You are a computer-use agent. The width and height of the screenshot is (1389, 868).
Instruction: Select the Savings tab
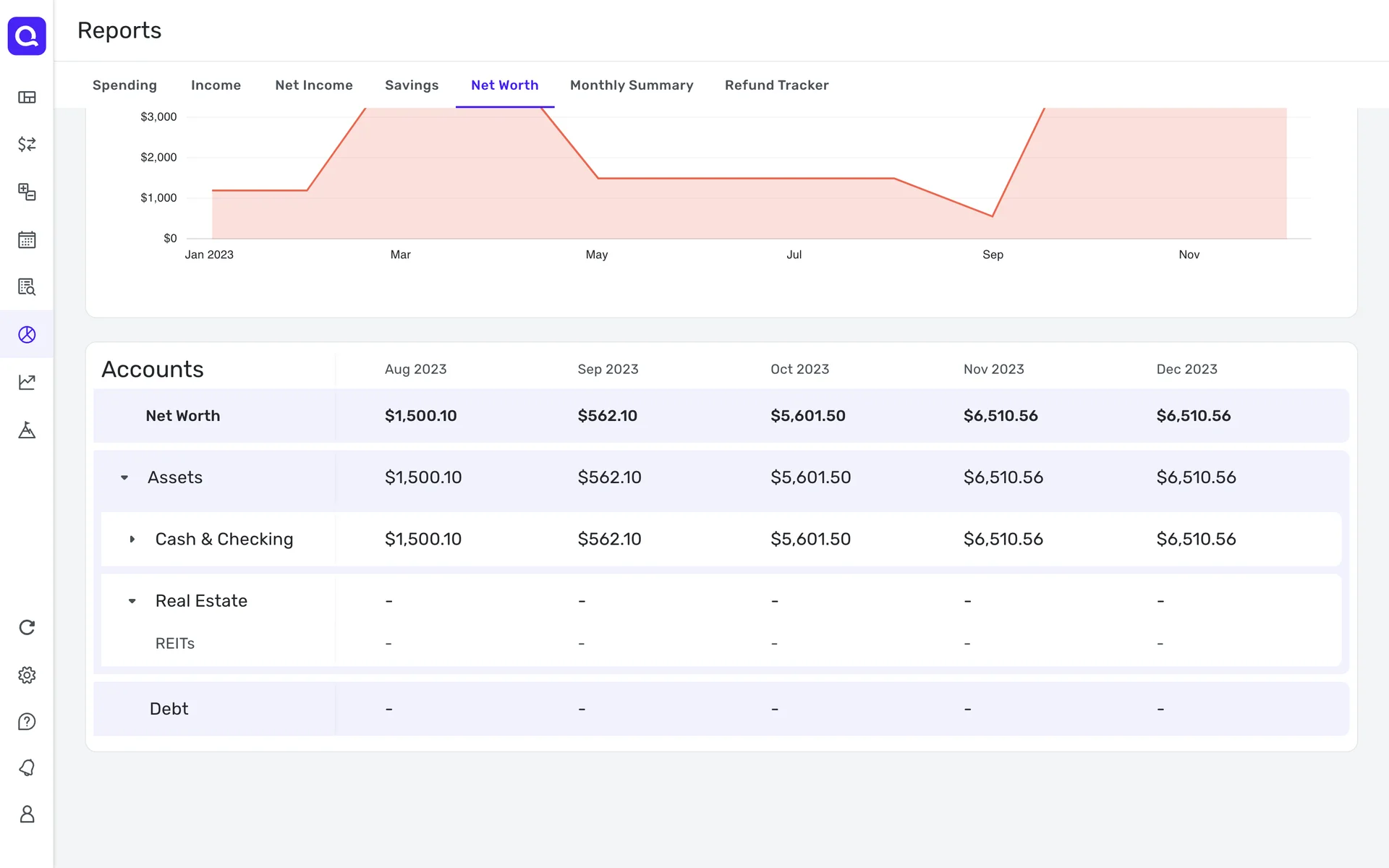coord(412,85)
